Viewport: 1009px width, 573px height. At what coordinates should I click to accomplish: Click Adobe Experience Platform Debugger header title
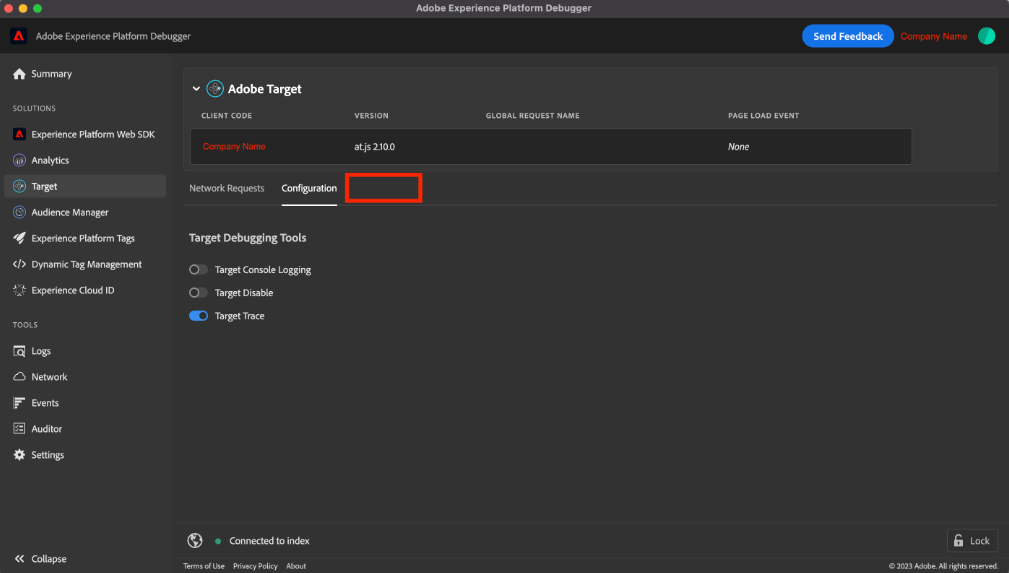113,36
